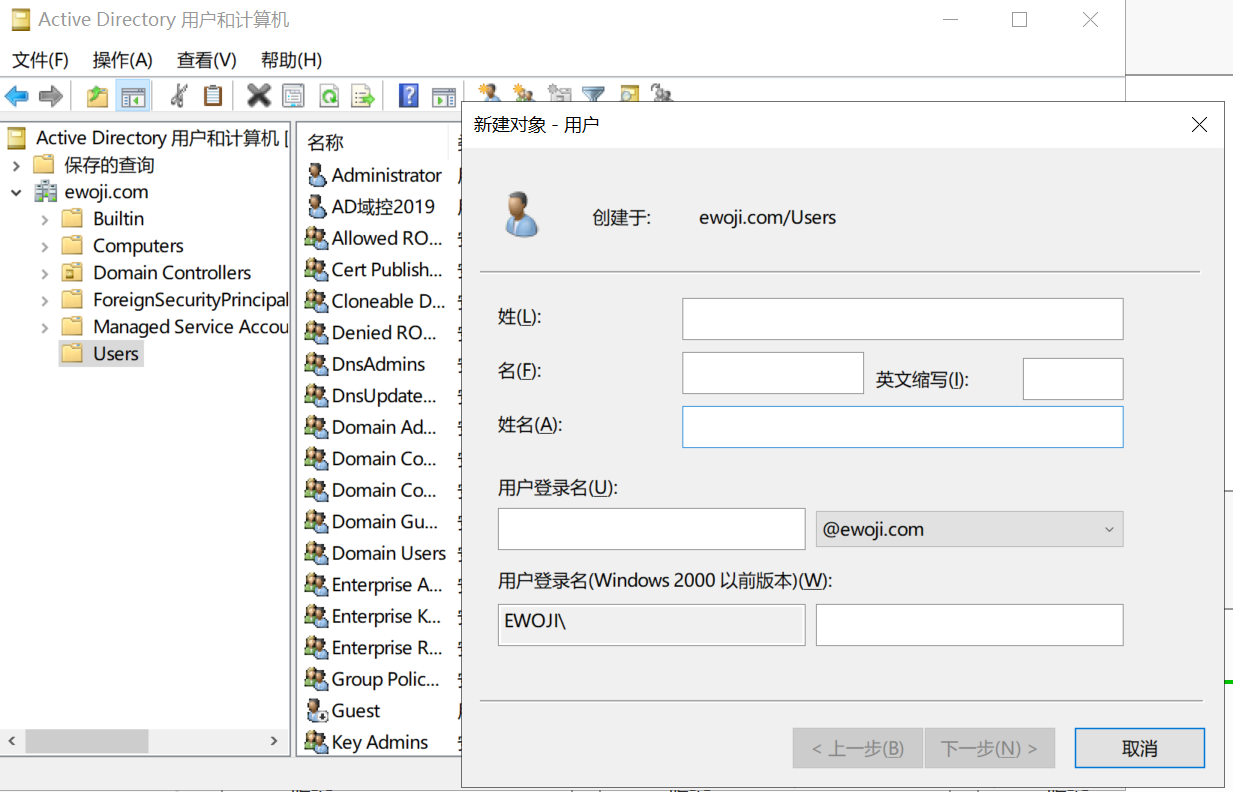The height and width of the screenshot is (792, 1233).
Task: Expand the Builtin container
Action: (x=45, y=219)
